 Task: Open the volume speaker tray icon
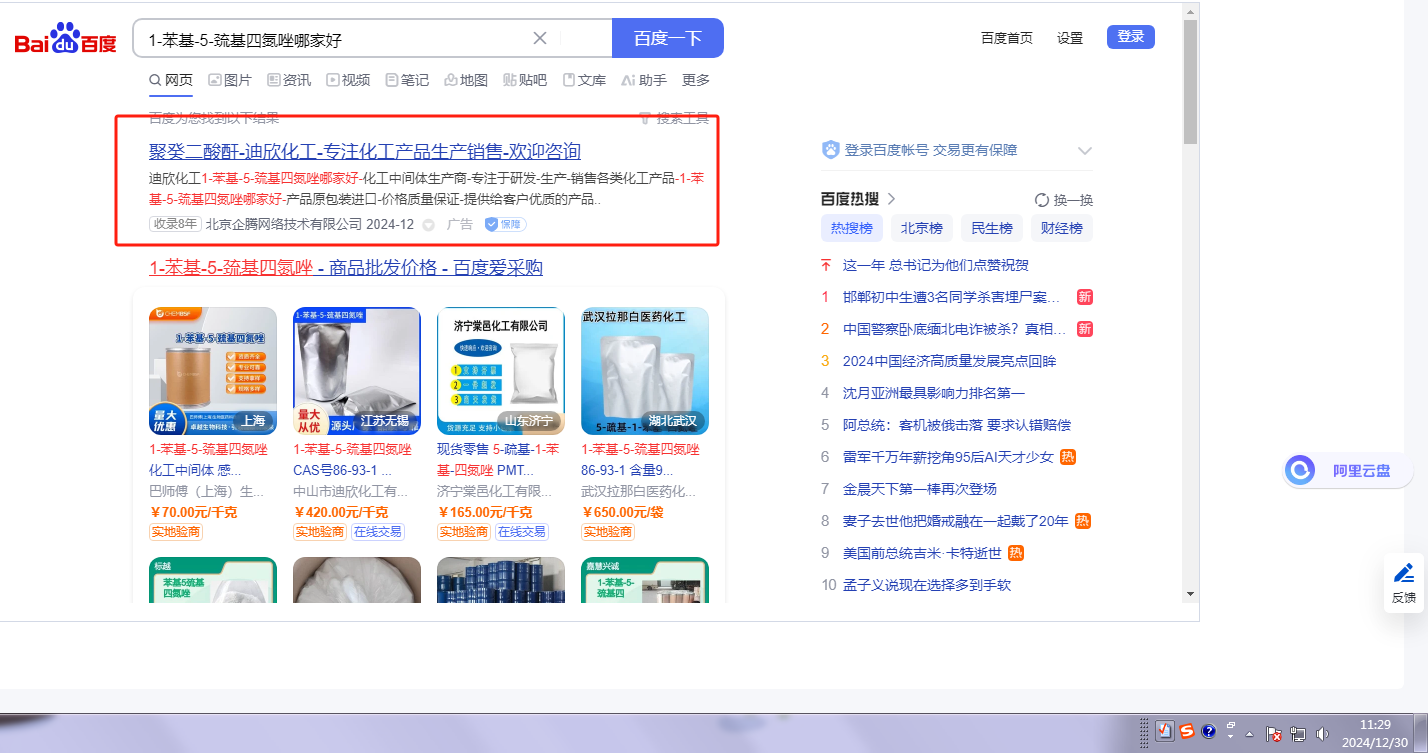[x=1324, y=734]
